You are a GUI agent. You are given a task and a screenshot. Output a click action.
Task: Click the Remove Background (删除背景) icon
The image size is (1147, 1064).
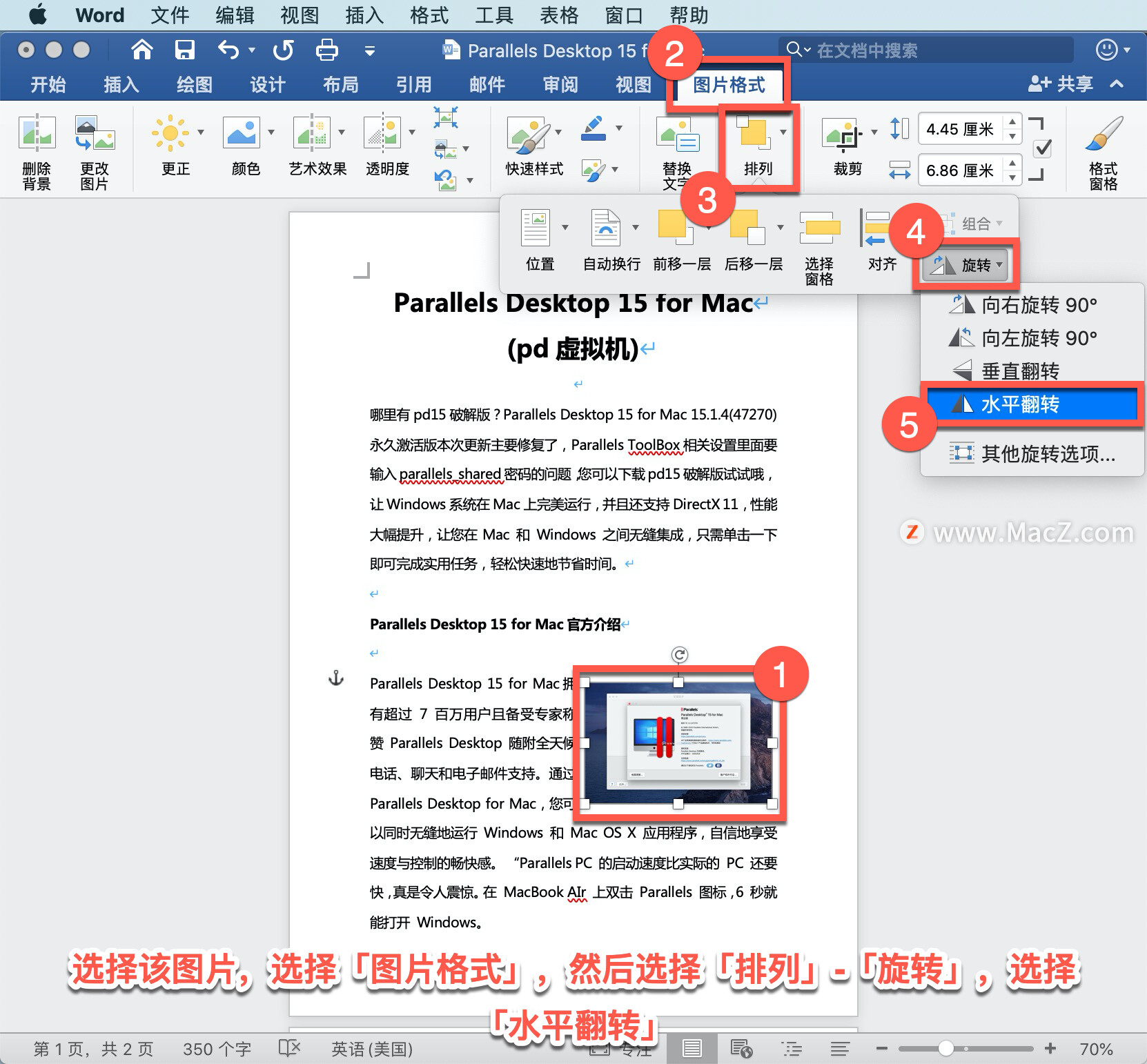point(37,133)
